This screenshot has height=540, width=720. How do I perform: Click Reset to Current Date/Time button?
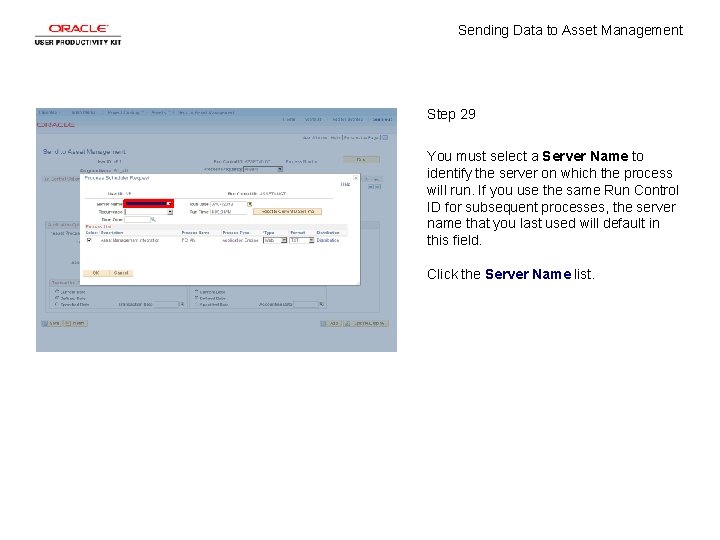tap(287, 212)
